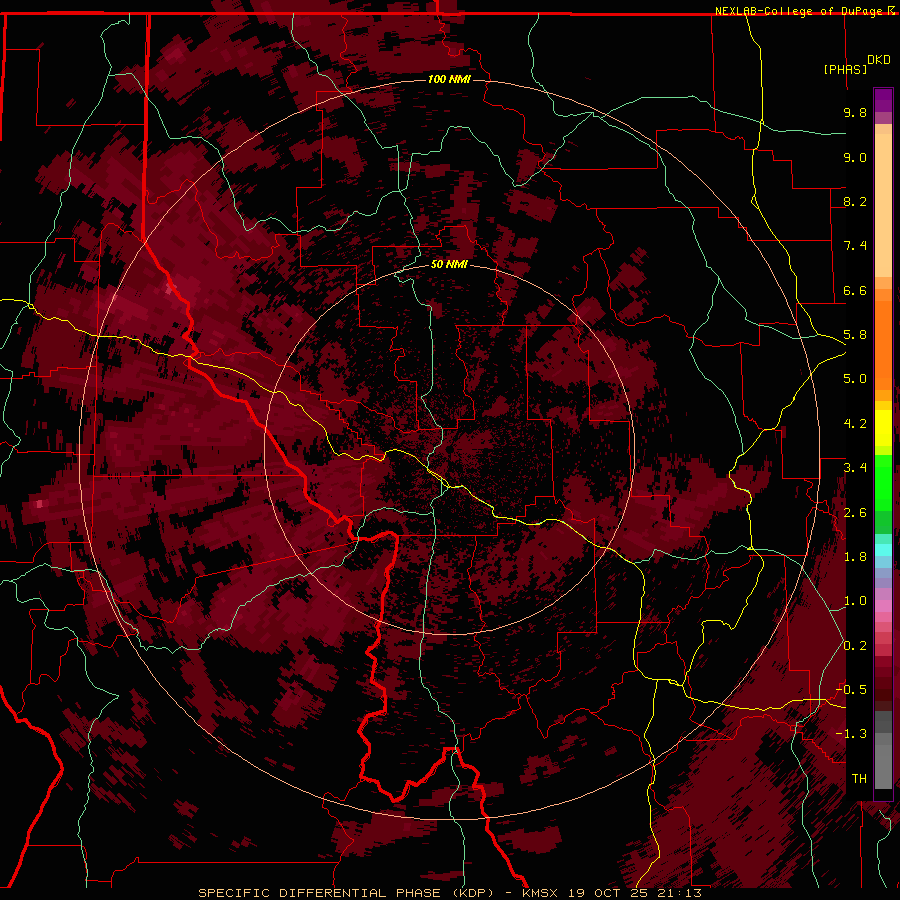
Task: Click the 7.4 value on legend
Action: click(855, 246)
